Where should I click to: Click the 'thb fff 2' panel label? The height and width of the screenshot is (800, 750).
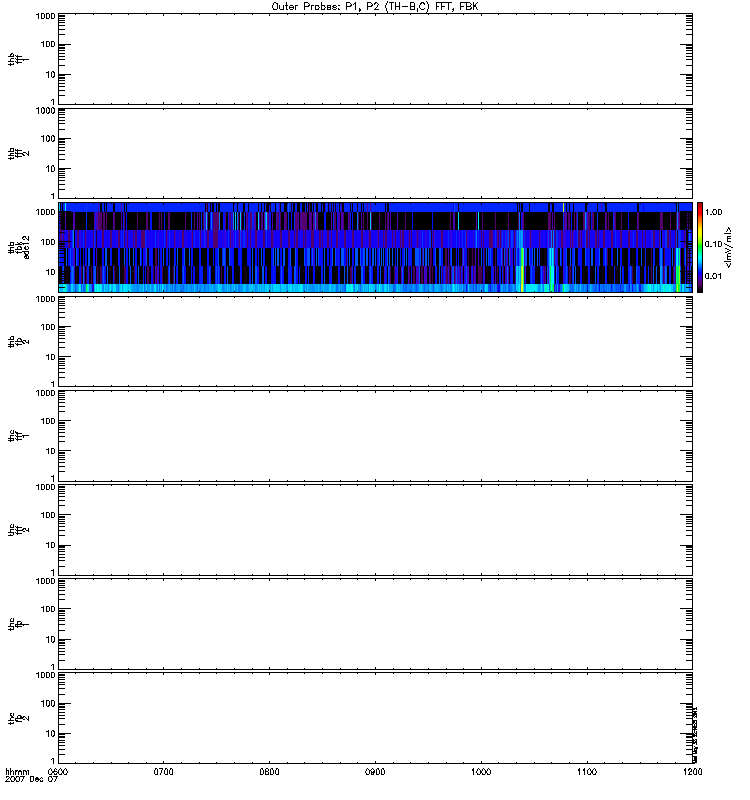tap(18, 153)
